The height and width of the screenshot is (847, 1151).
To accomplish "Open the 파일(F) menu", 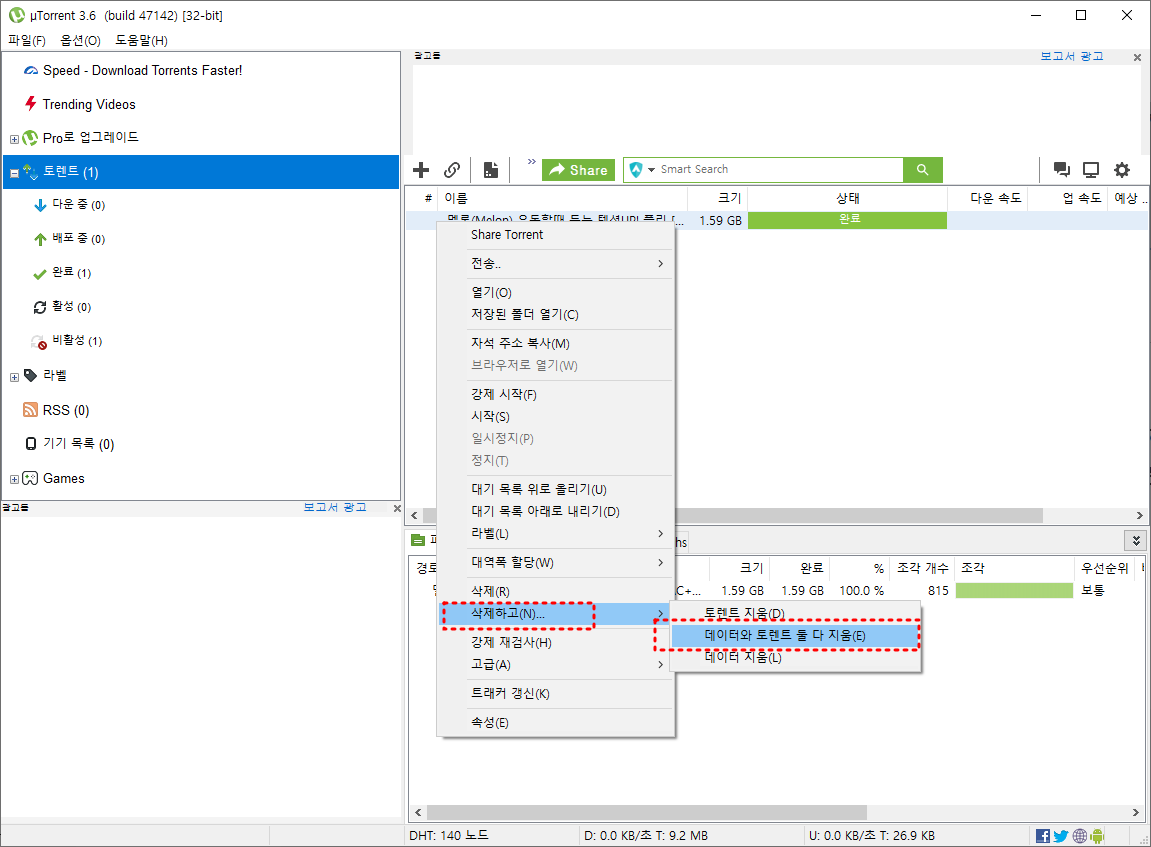I will (27, 40).
